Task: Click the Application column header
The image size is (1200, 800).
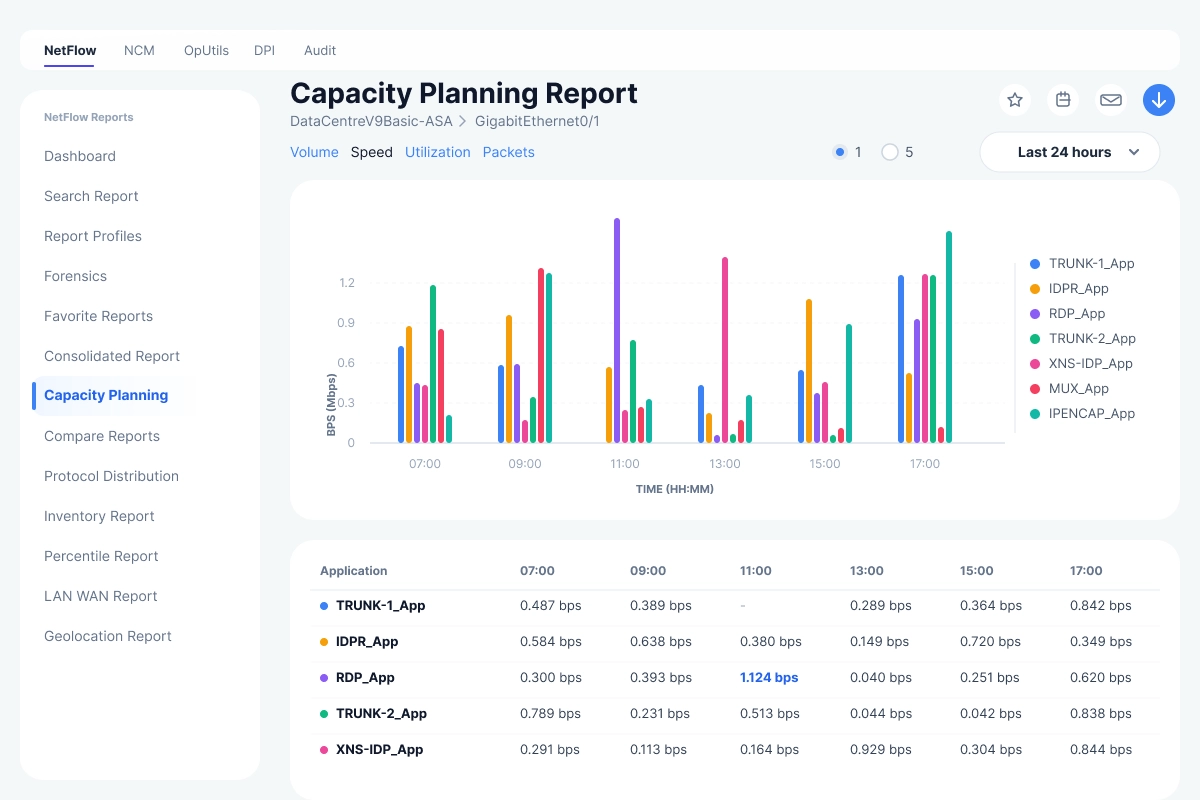Action: tap(353, 571)
